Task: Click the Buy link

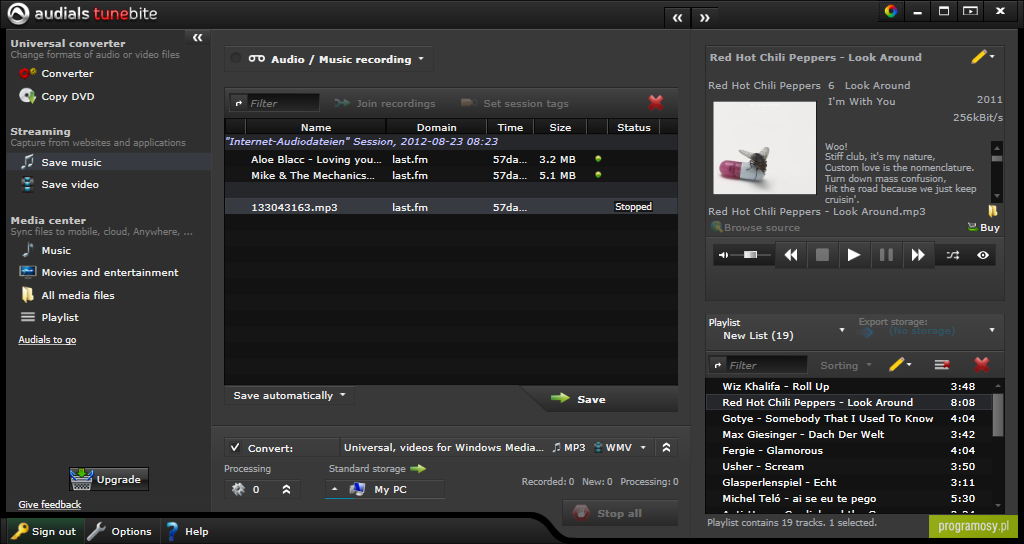Action: (984, 227)
